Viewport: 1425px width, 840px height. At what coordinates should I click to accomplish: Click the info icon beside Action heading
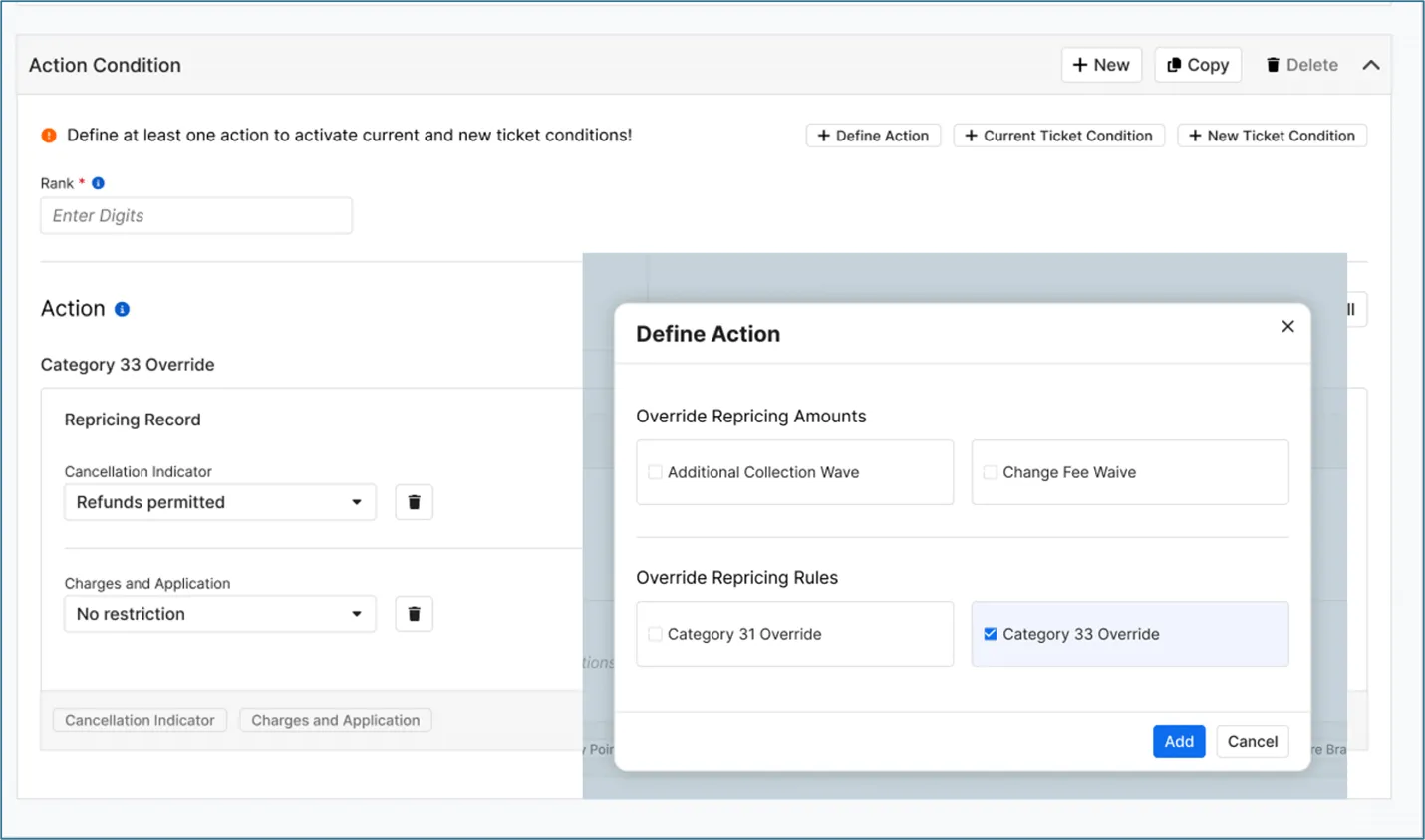[122, 309]
